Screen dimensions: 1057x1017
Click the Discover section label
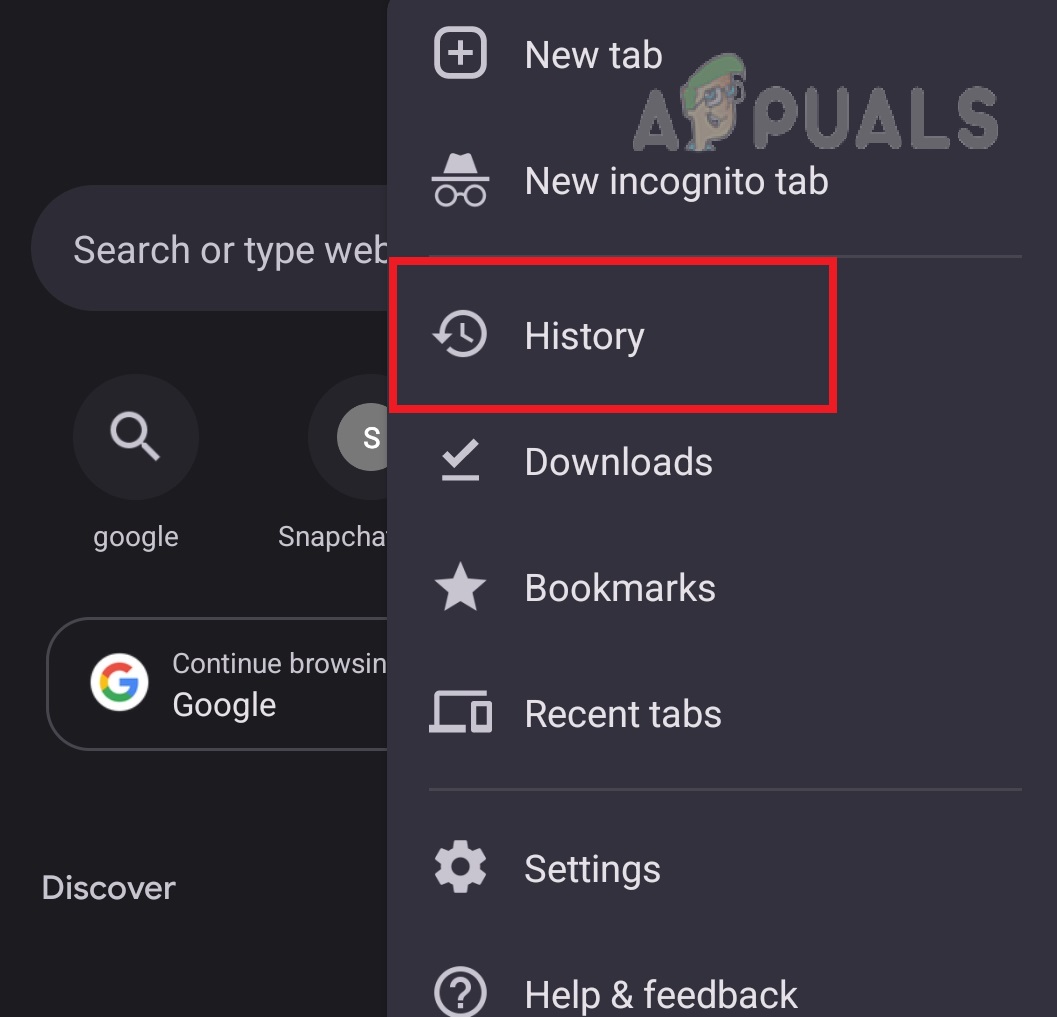click(108, 888)
